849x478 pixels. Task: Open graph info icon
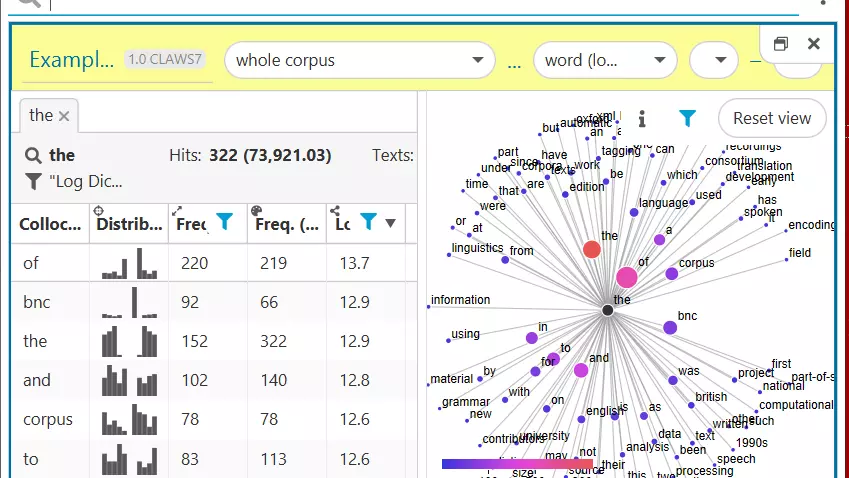coord(642,118)
